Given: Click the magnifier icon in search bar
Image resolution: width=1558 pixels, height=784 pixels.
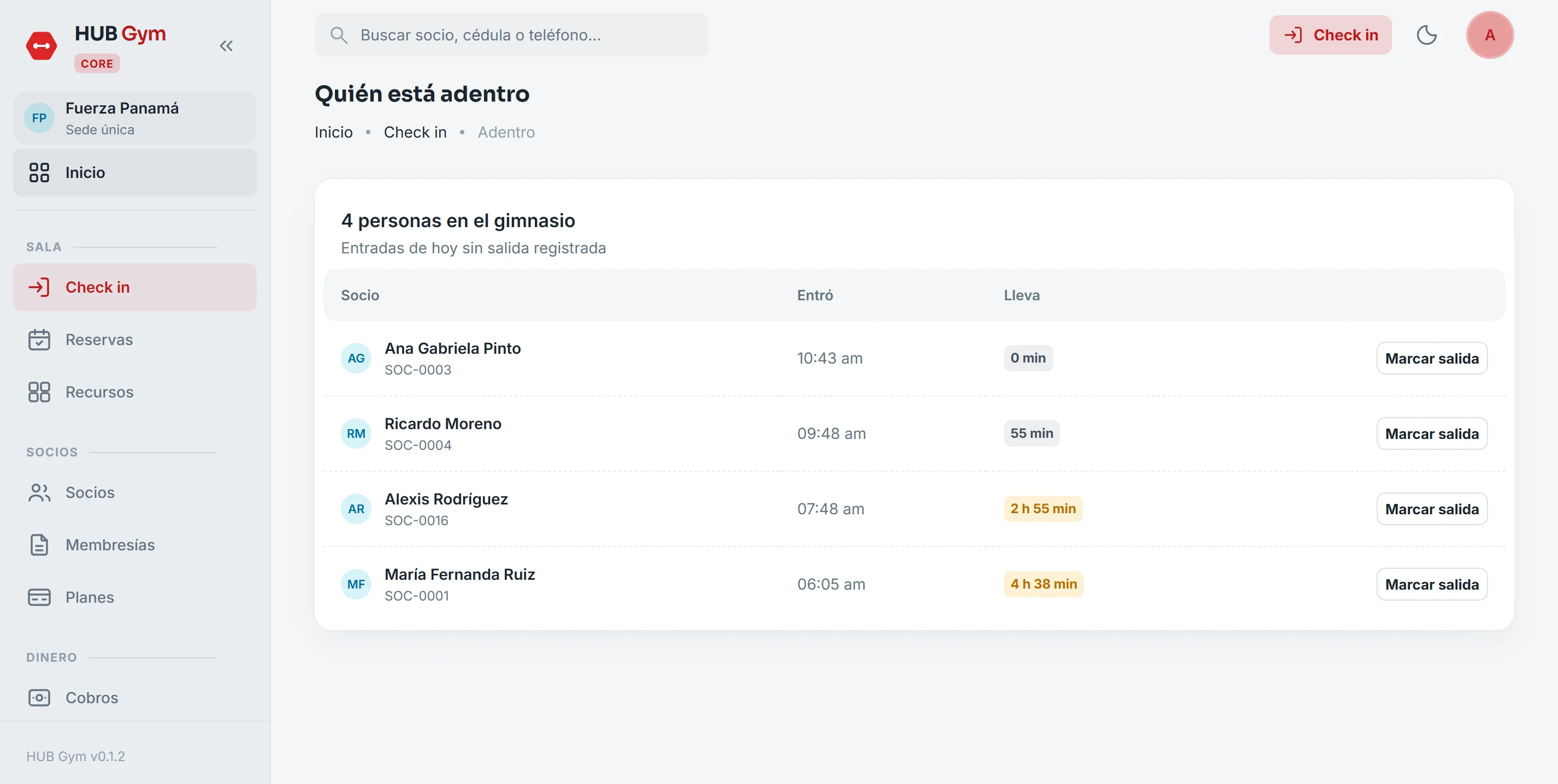Looking at the screenshot, I should (x=339, y=35).
